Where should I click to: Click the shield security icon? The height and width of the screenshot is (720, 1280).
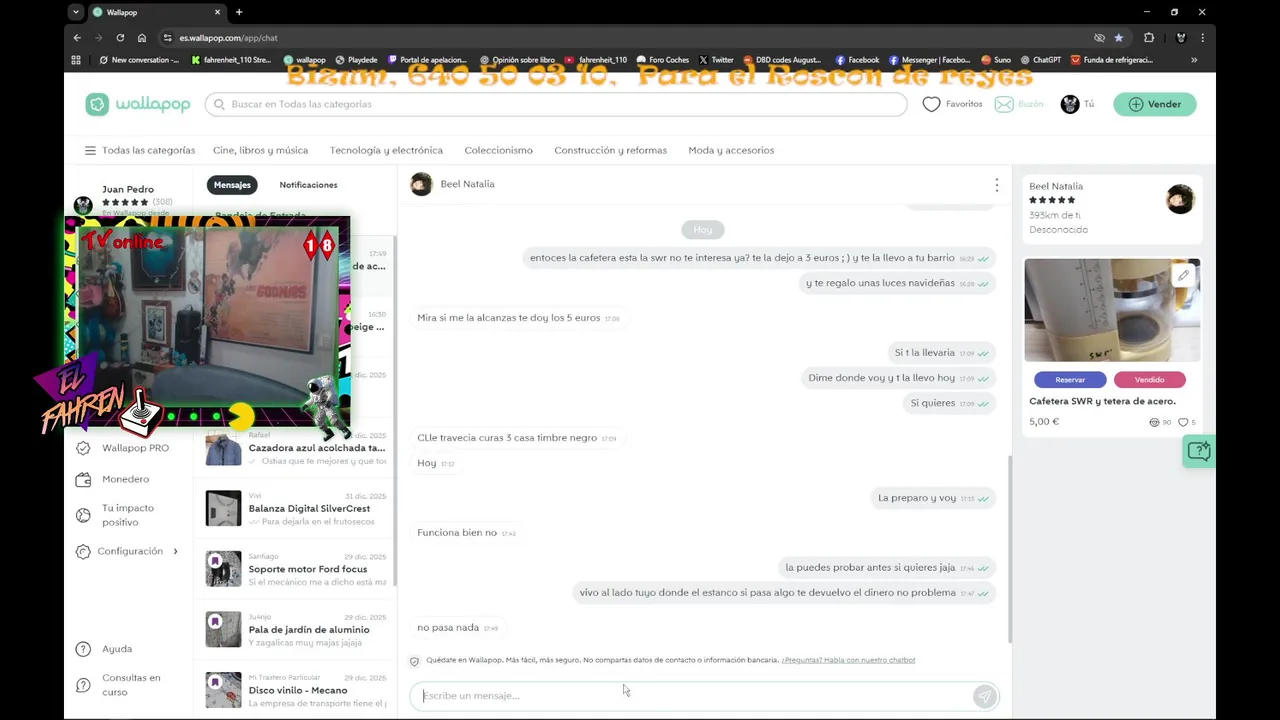coord(414,661)
